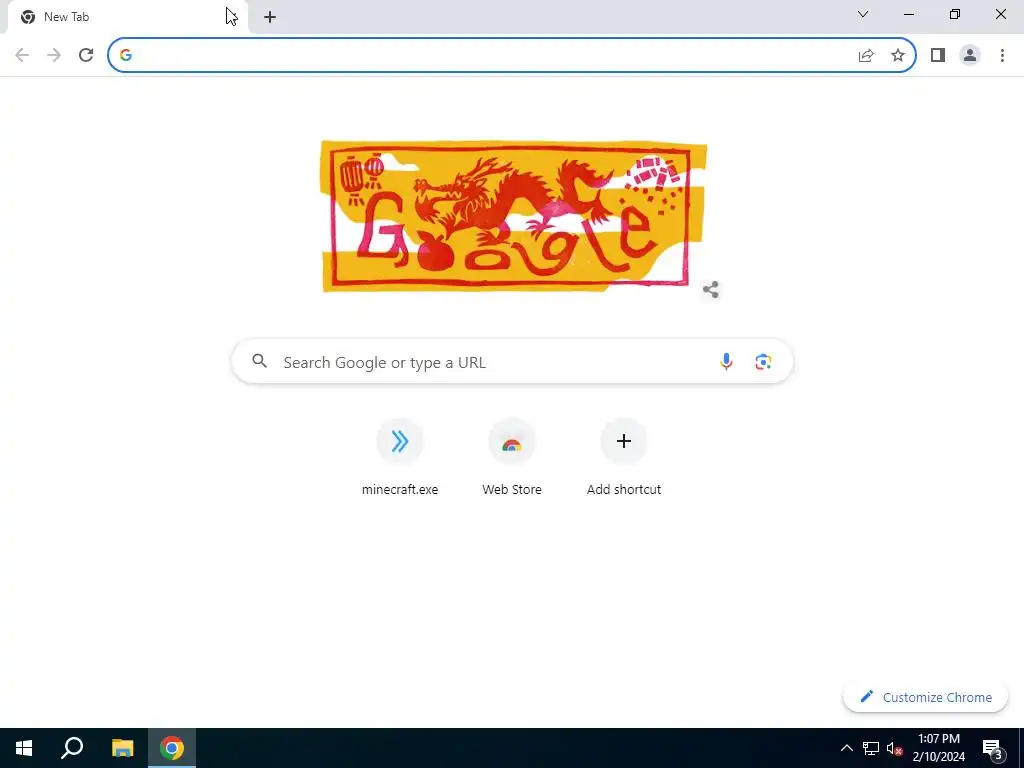Click the Customize Chrome button
Screen dimensions: 1024x768
tap(925, 697)
